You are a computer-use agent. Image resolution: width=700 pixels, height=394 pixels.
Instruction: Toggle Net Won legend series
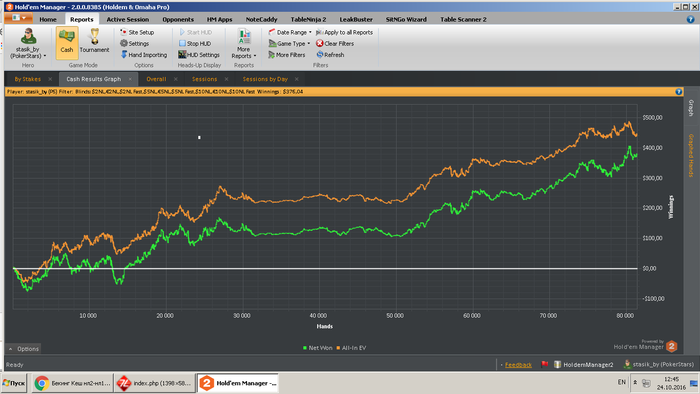click(317, 348)
